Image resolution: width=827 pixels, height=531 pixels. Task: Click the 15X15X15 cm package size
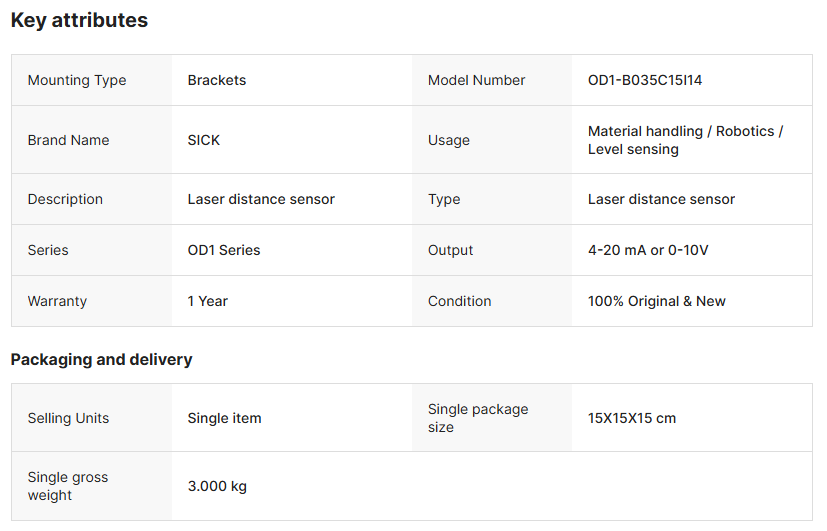click(x=631, y=418)
